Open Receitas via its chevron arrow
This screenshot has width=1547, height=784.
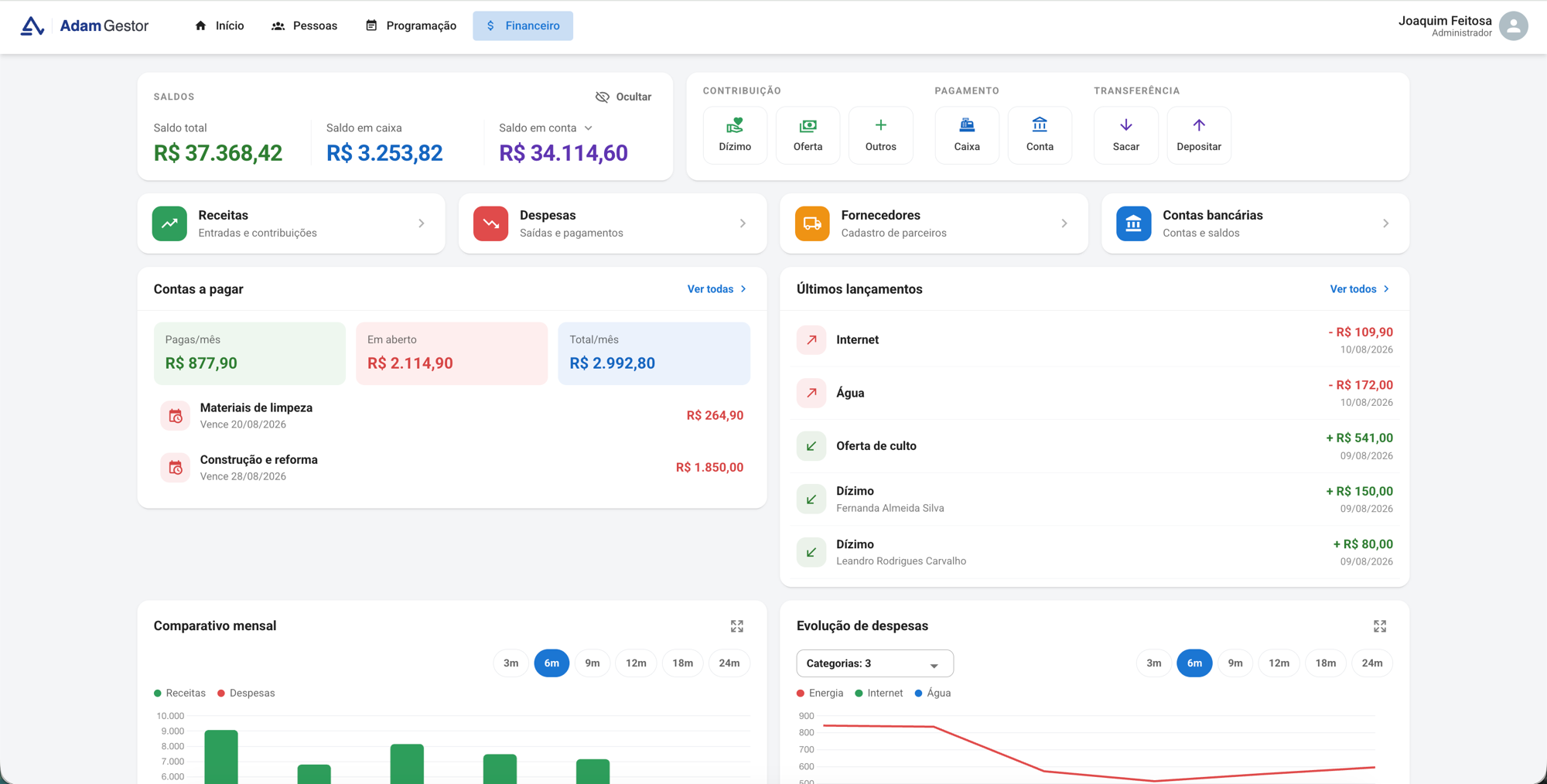tap(422, 223)
